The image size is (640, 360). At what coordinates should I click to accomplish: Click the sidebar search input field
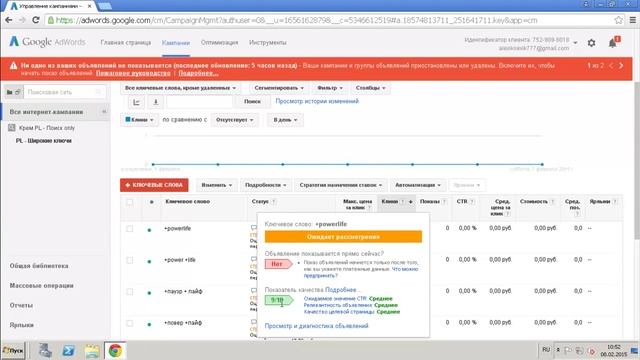coord(65,92)
